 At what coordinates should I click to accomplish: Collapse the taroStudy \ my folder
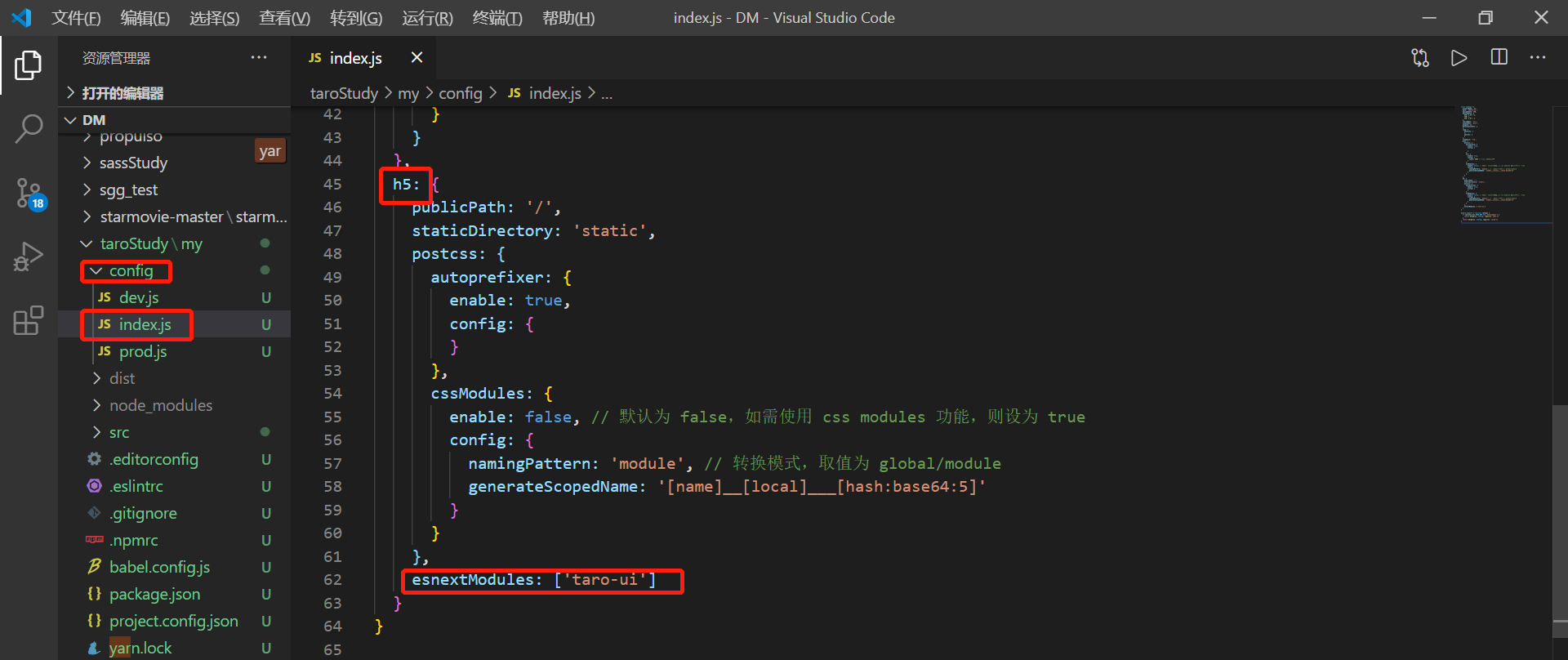174,243
